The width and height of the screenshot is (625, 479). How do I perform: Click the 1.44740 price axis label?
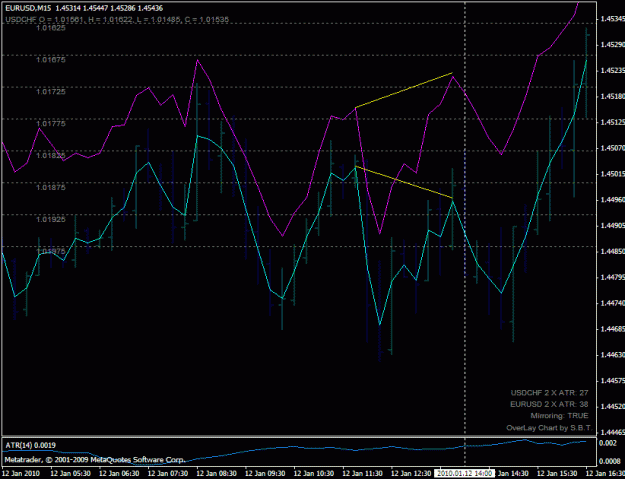point(612,304)
